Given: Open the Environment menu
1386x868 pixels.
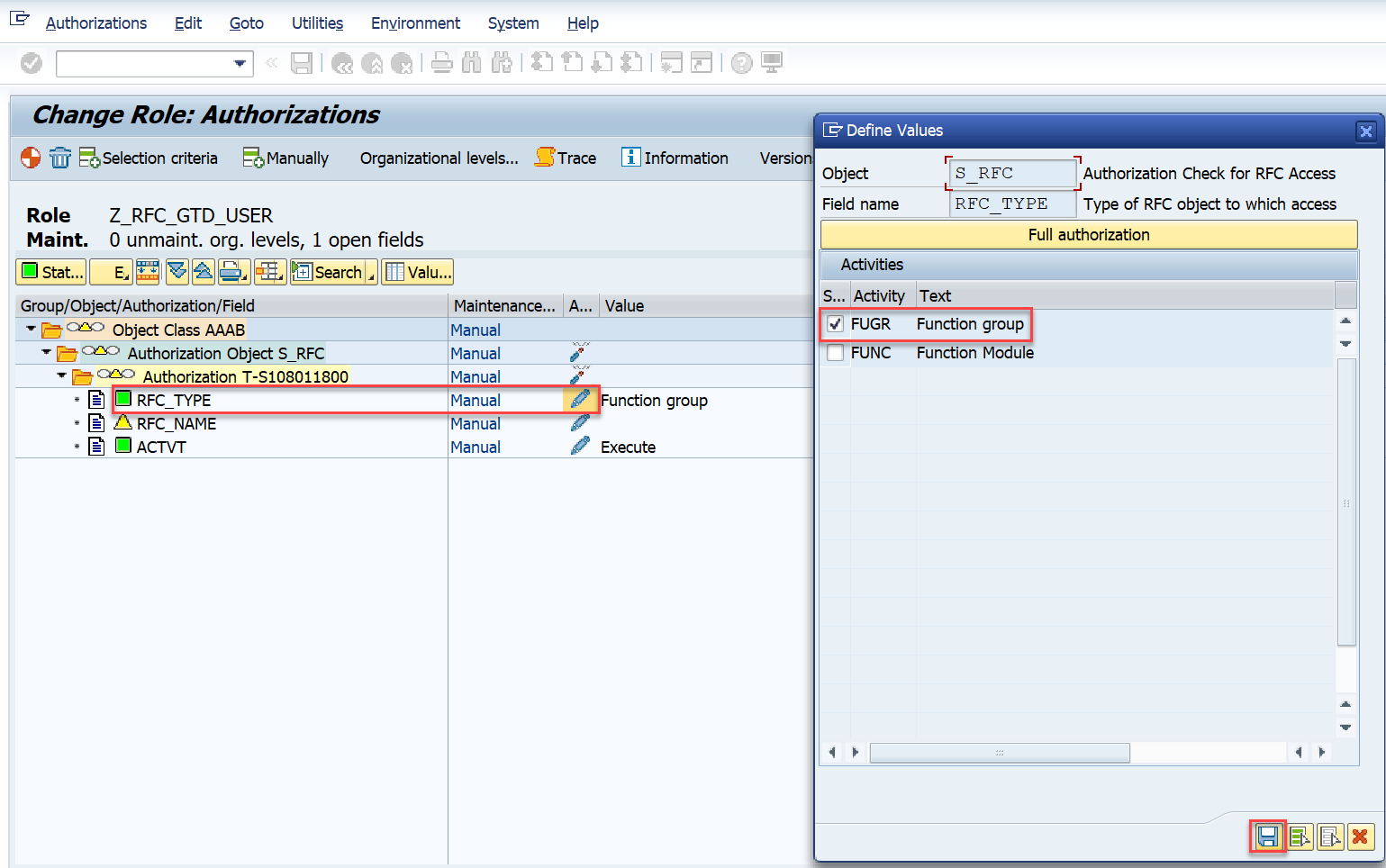Looking at the screenshot, I should point(415,23).
